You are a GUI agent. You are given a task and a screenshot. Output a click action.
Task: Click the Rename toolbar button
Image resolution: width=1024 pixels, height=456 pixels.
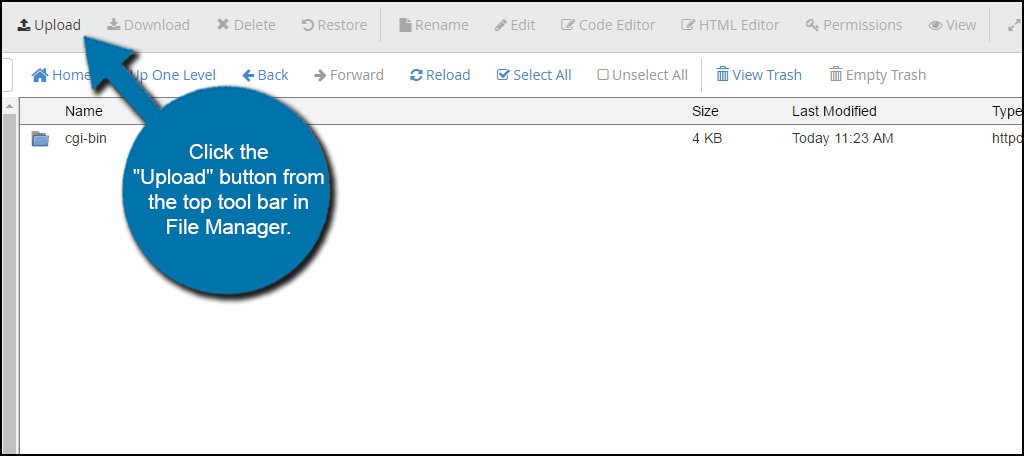pyautogui.click(x=434, y=25)
